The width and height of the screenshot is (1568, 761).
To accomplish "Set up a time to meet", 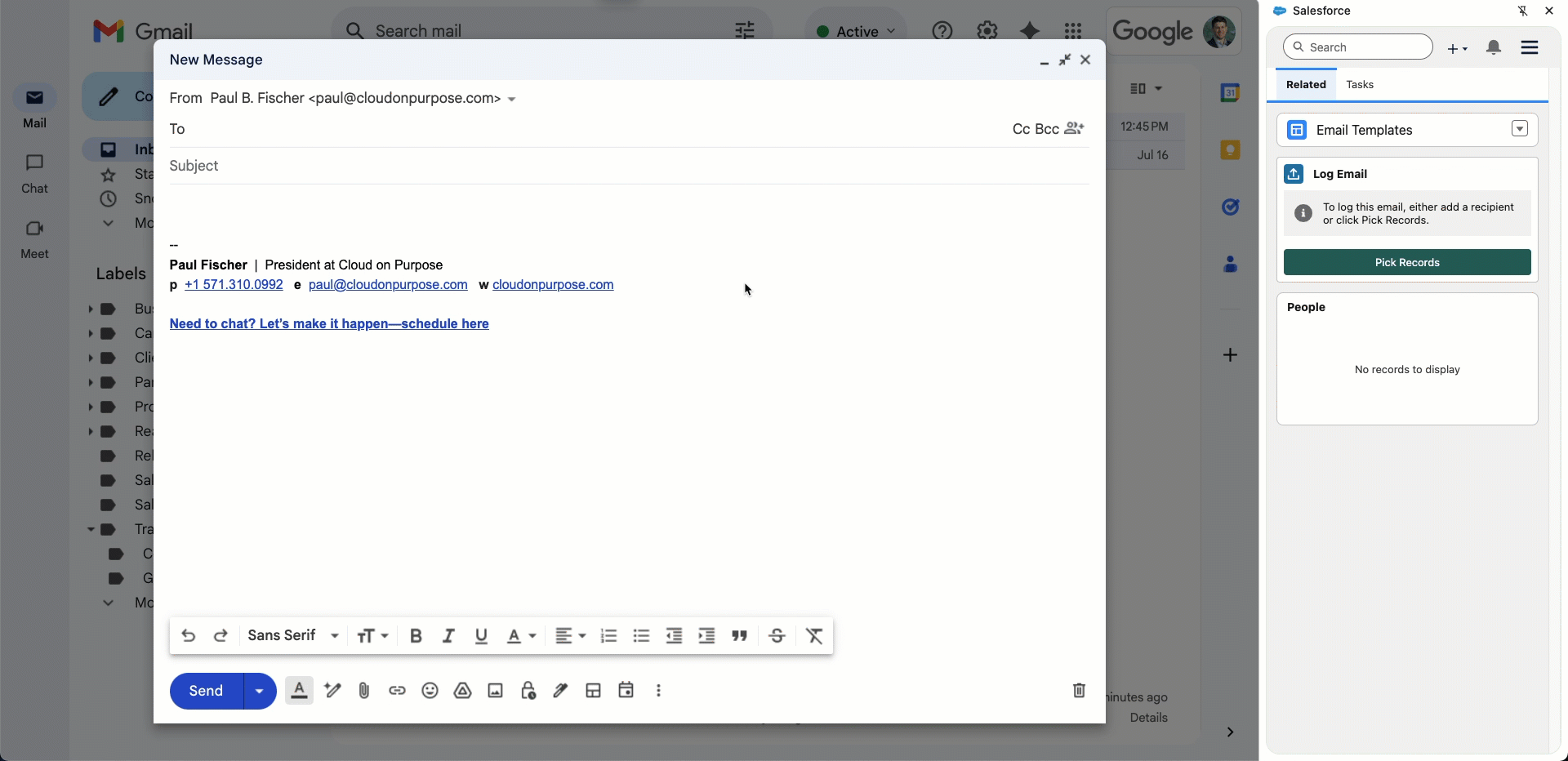I will [x=626, y=691].
